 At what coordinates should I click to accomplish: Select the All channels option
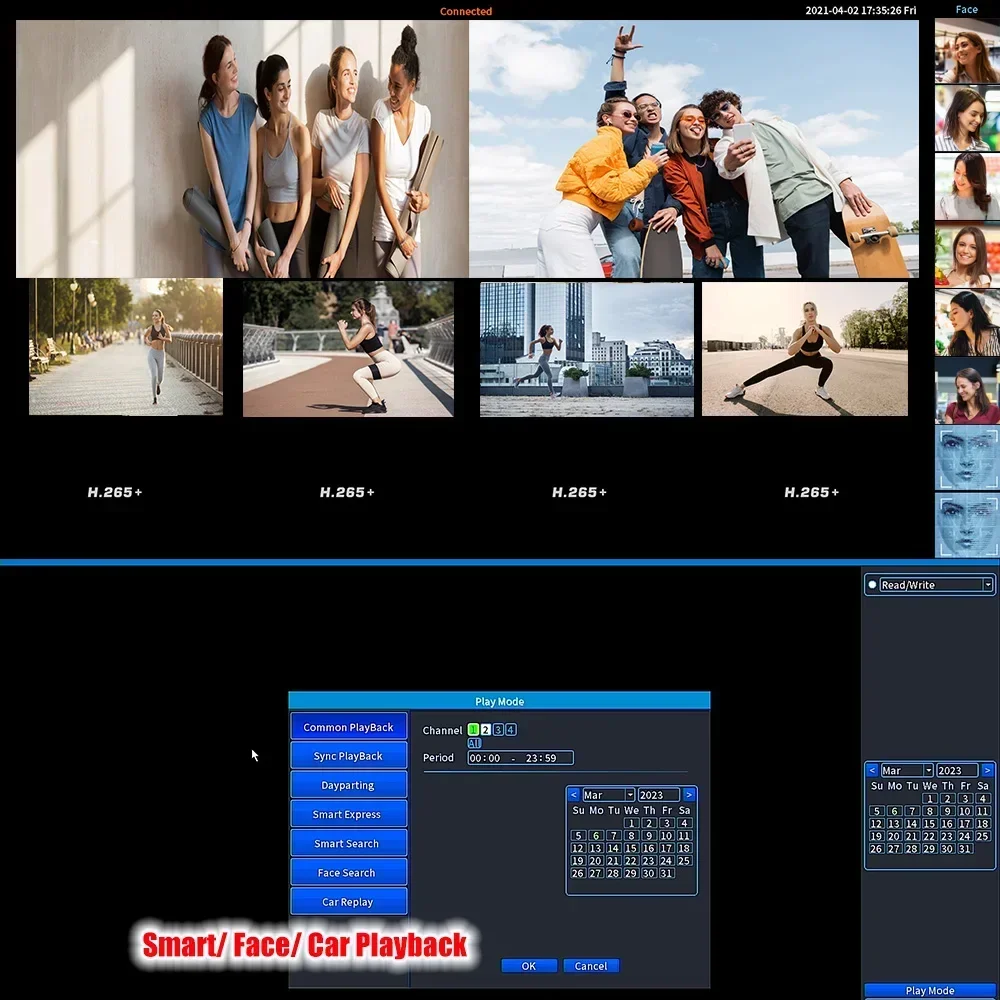(x=474, y=743)
